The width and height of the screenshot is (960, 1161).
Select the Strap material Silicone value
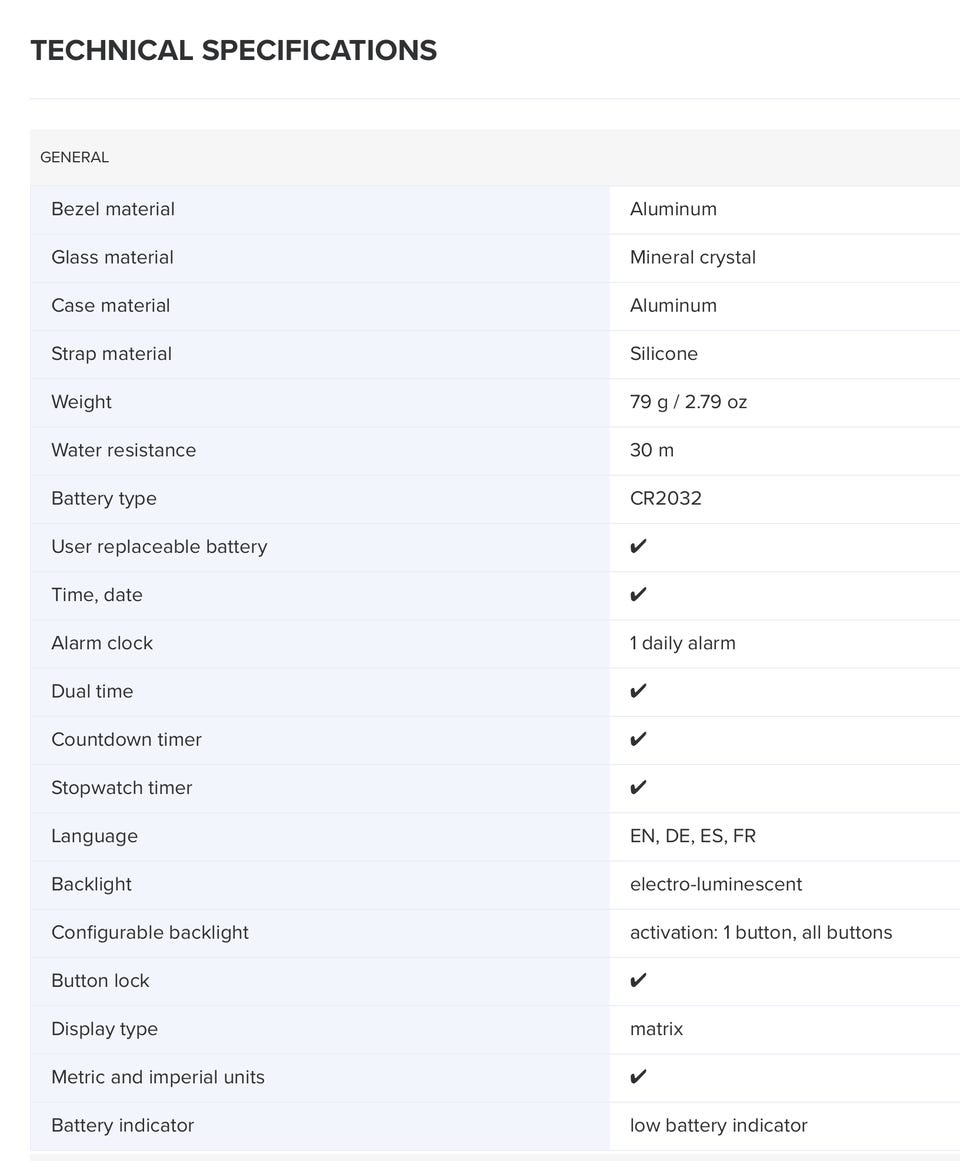pyautogui.click(x=664, y=354)
